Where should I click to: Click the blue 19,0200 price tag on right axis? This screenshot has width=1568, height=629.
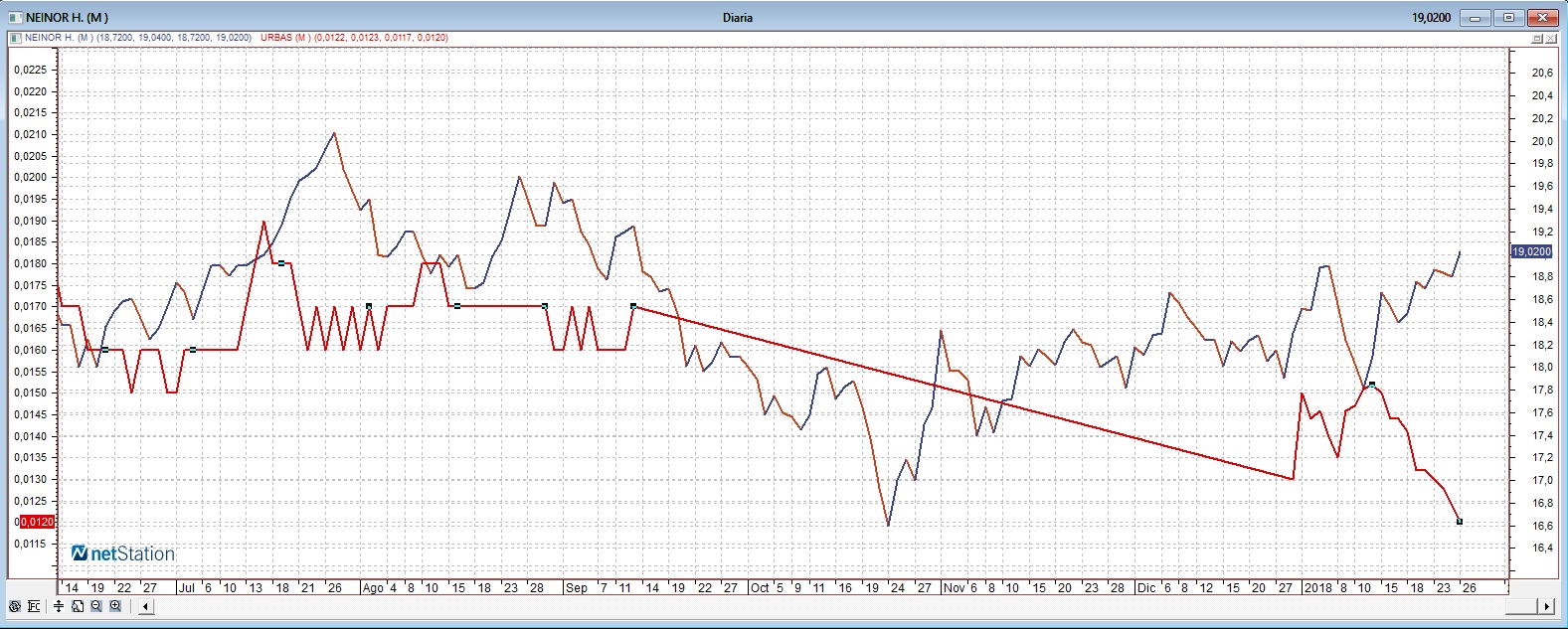click(x=1531, y=251)
